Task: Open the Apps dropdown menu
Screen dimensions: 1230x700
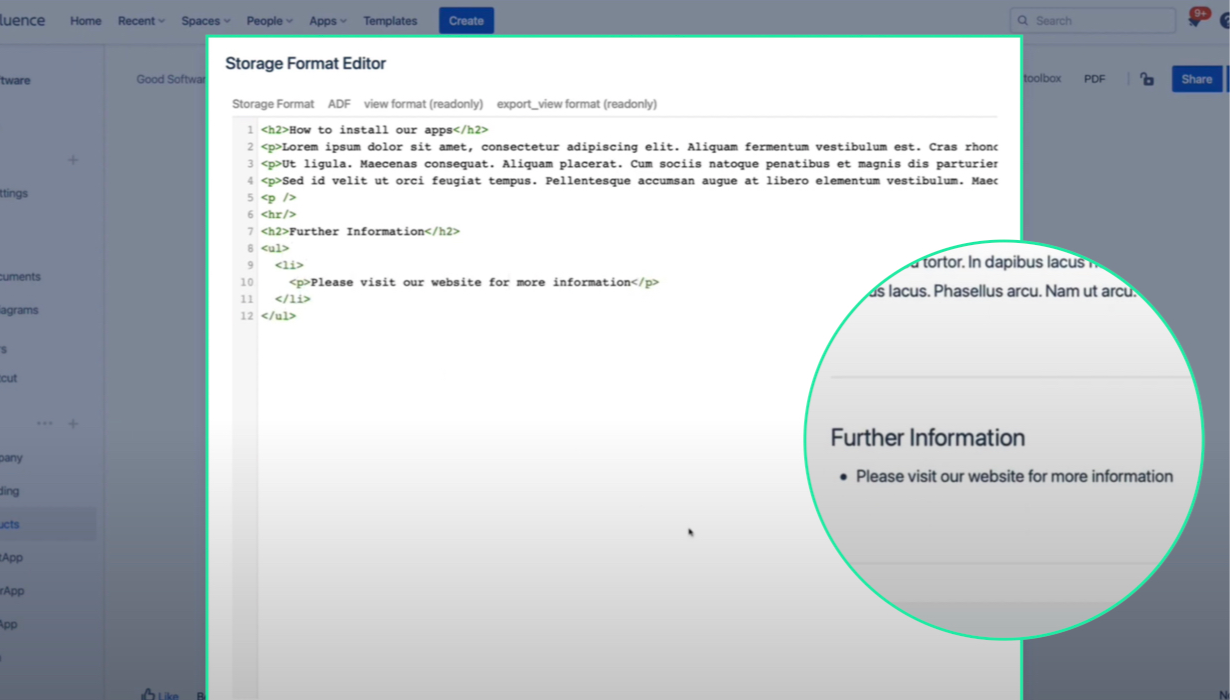Action: [x=328, y=20]
